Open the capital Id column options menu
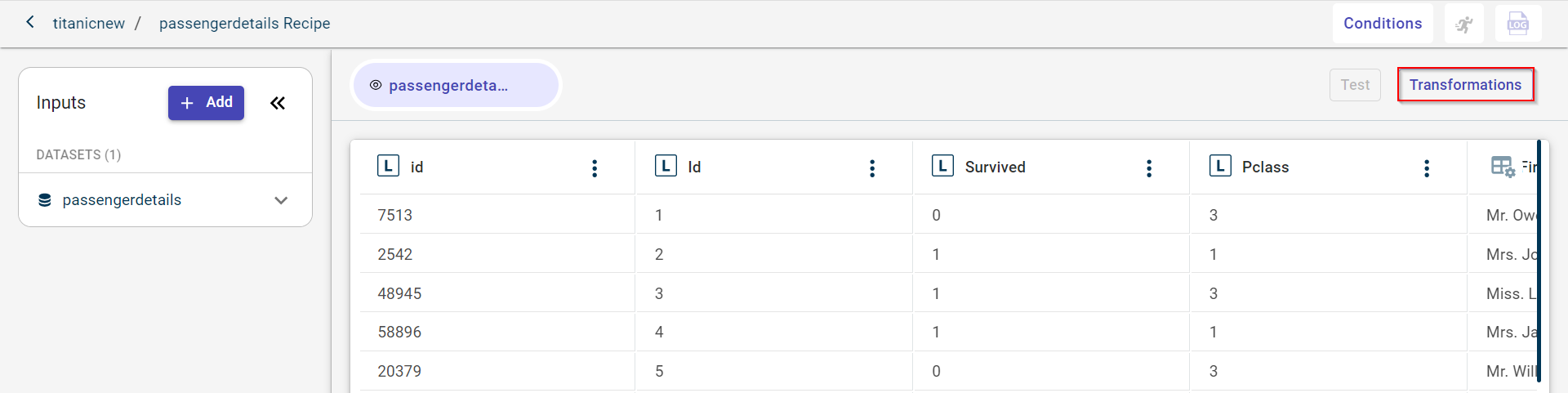Screen dimensions: 1568x393 click(872, 168)
